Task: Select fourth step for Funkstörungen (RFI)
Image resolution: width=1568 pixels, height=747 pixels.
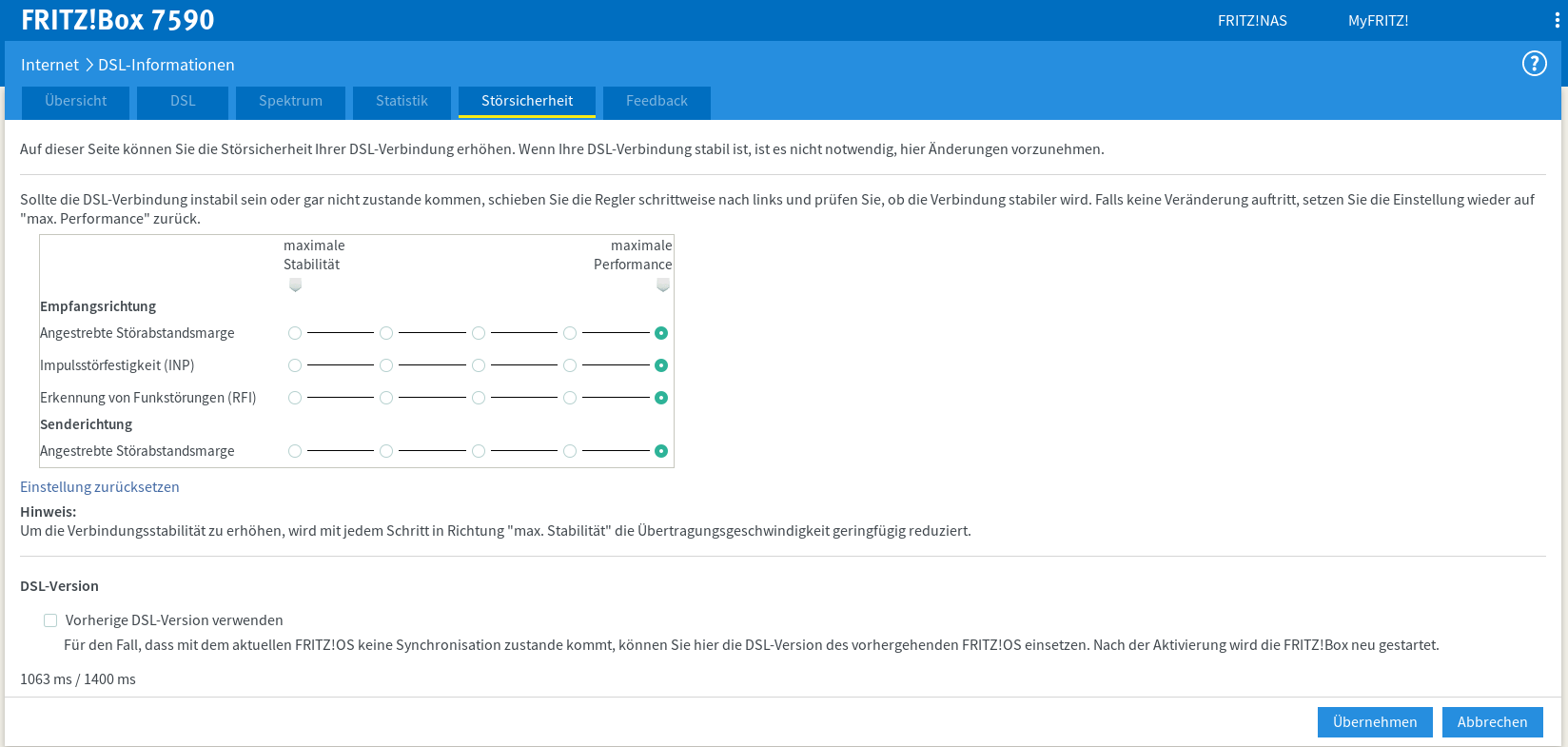Action: point(570,398)
